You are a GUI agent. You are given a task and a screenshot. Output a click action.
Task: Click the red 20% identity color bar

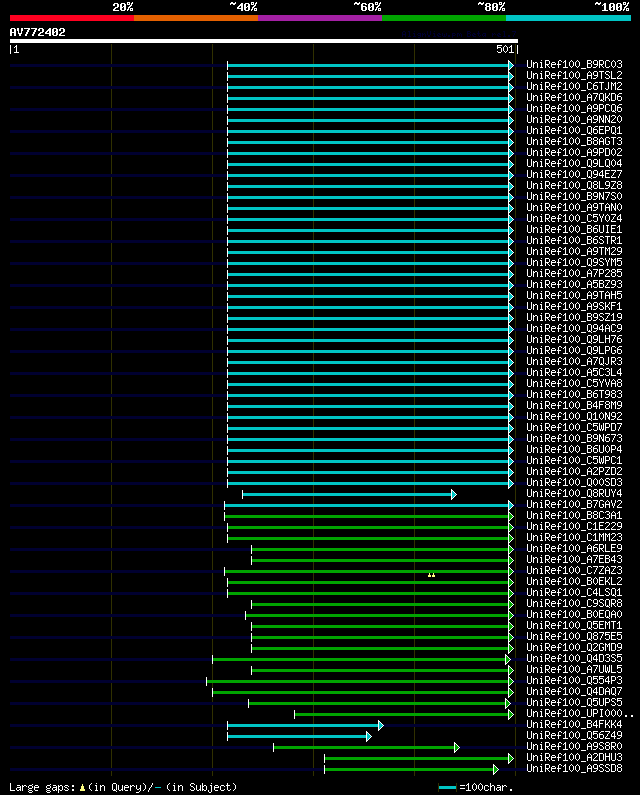(x=72, y=18)
